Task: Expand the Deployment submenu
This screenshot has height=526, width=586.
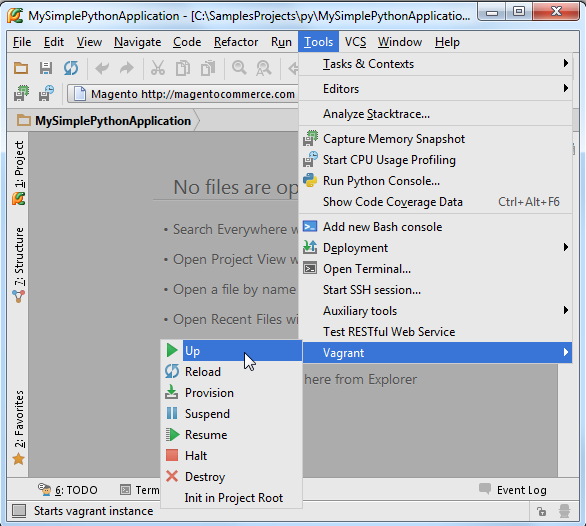Action: [x=436, y=248]
